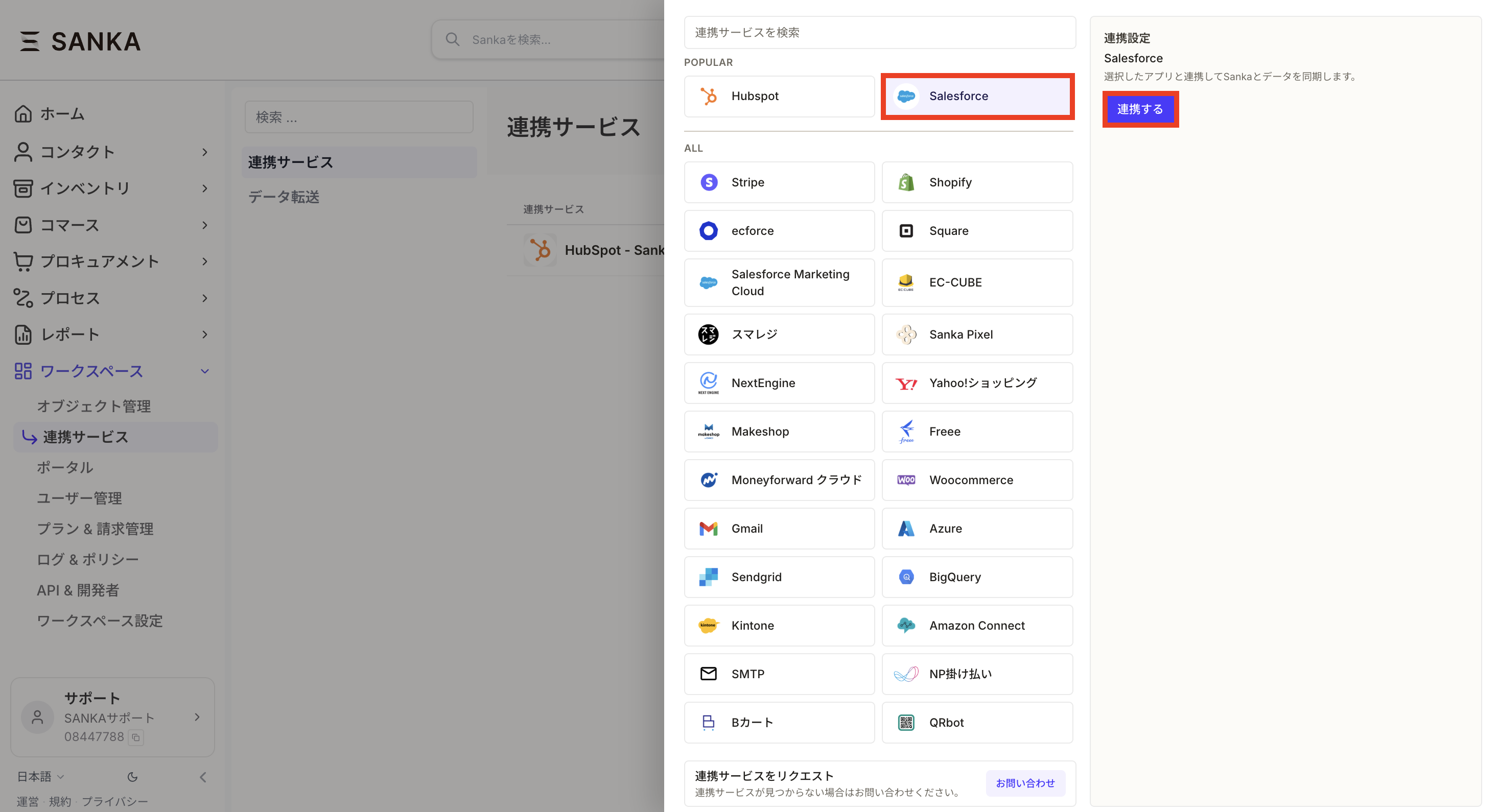Click the Gmail envelope icon

708,528
